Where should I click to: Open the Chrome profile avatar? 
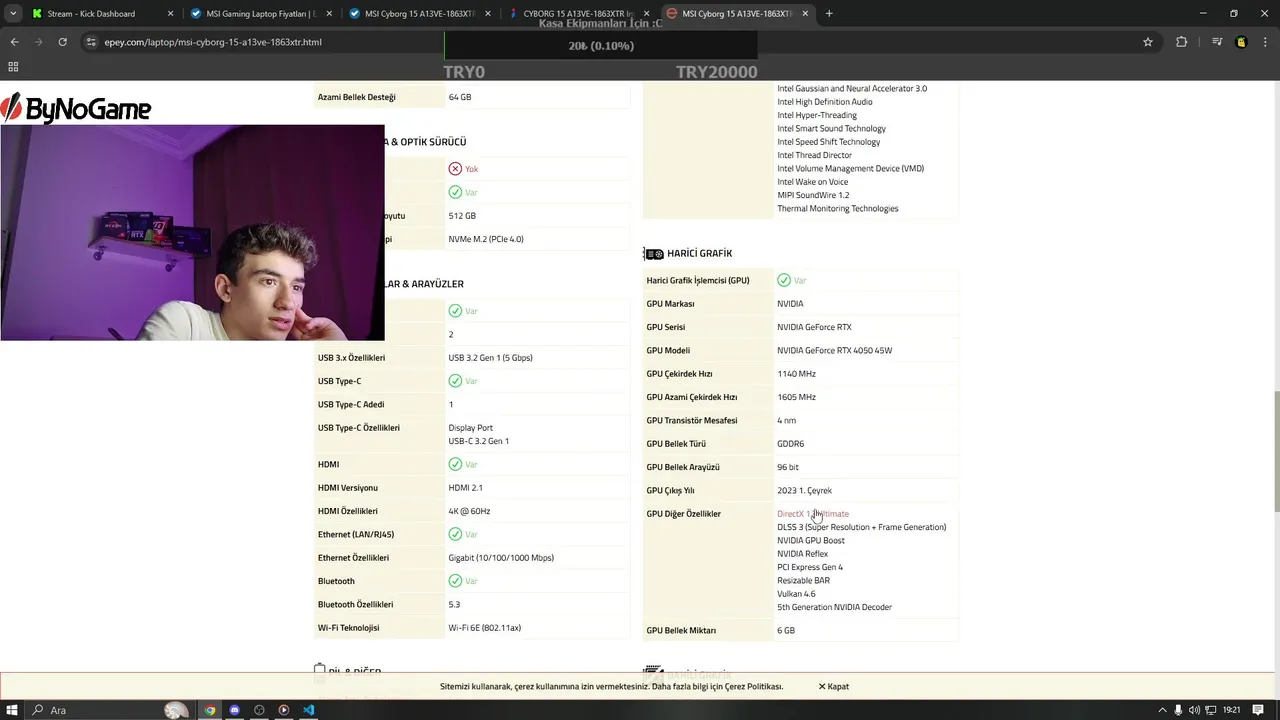tap(1241, 42)
